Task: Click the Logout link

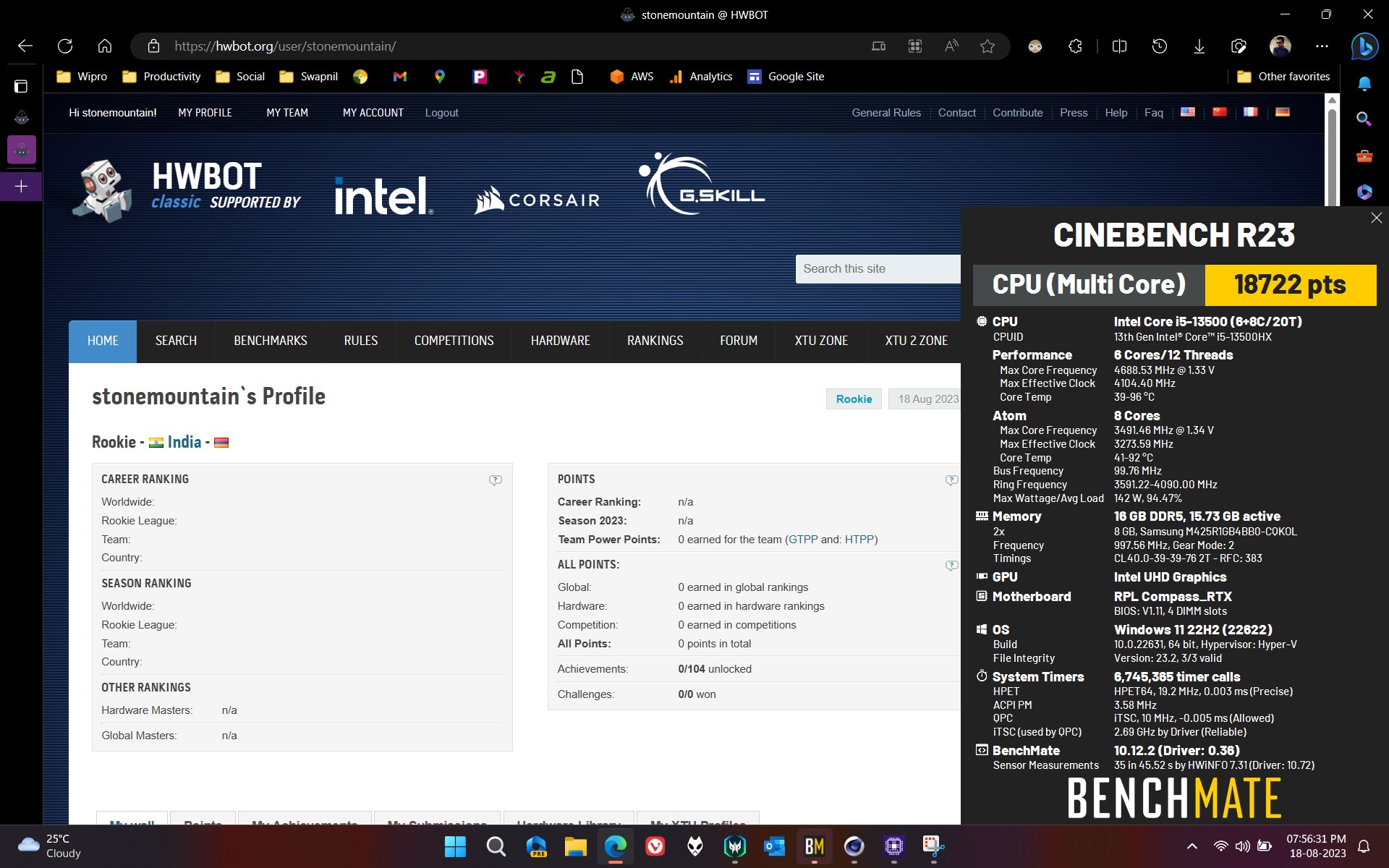Action: (x=441, y=113)
